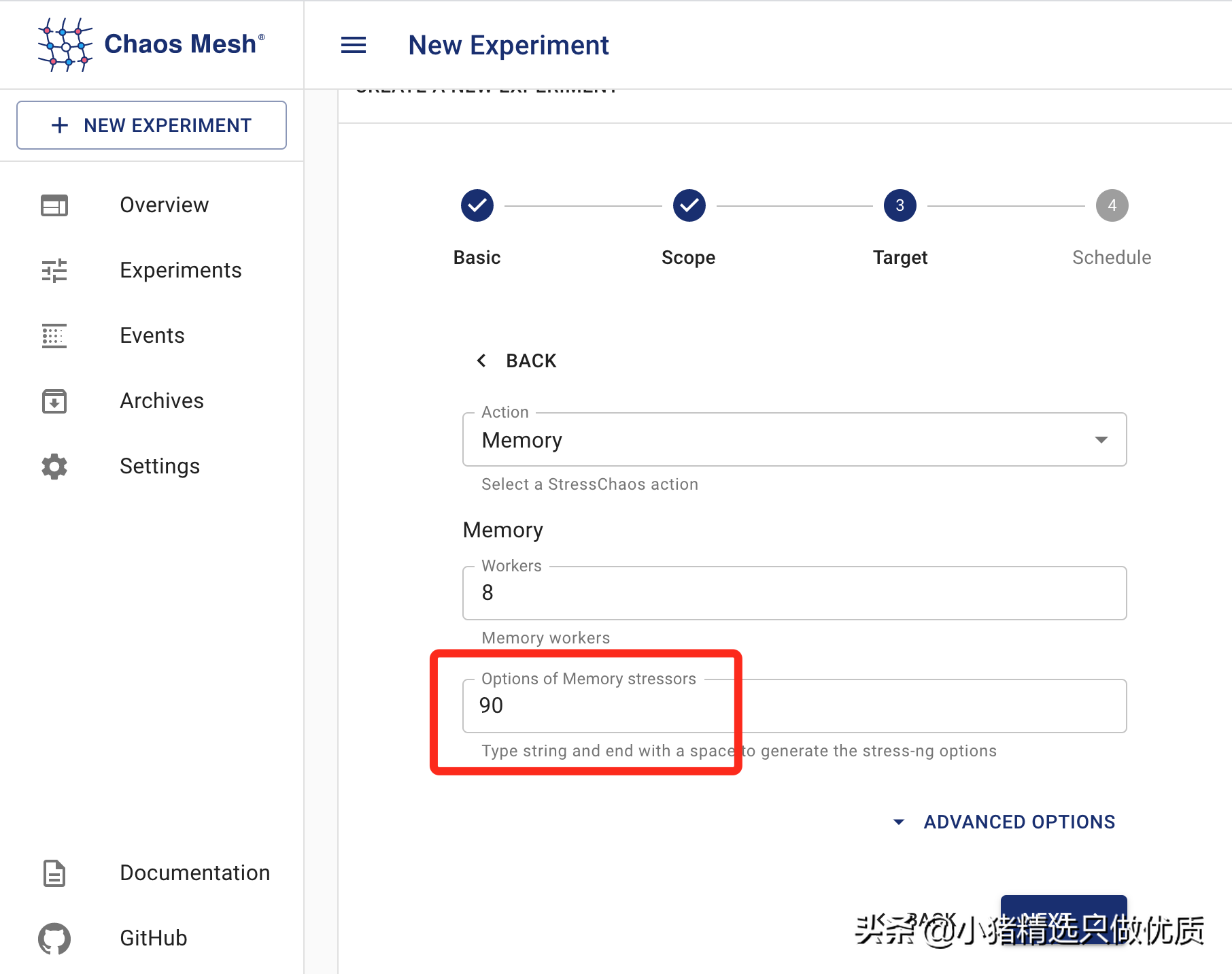Click the Scope step label

[x=689, y=258]
